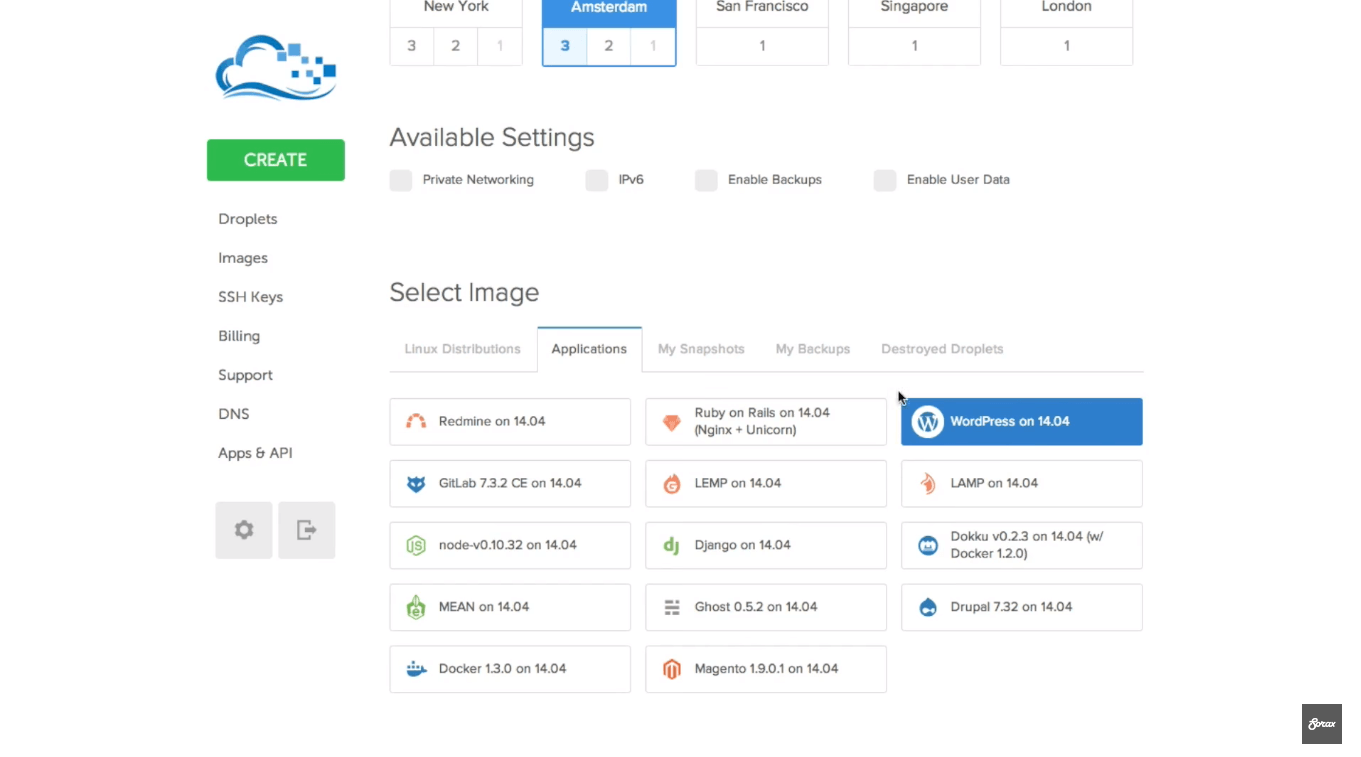Screen dimensions: 1361x757
Task: Select the Drupal 7.32 droplet image
Action: (x=1021, y=607)
